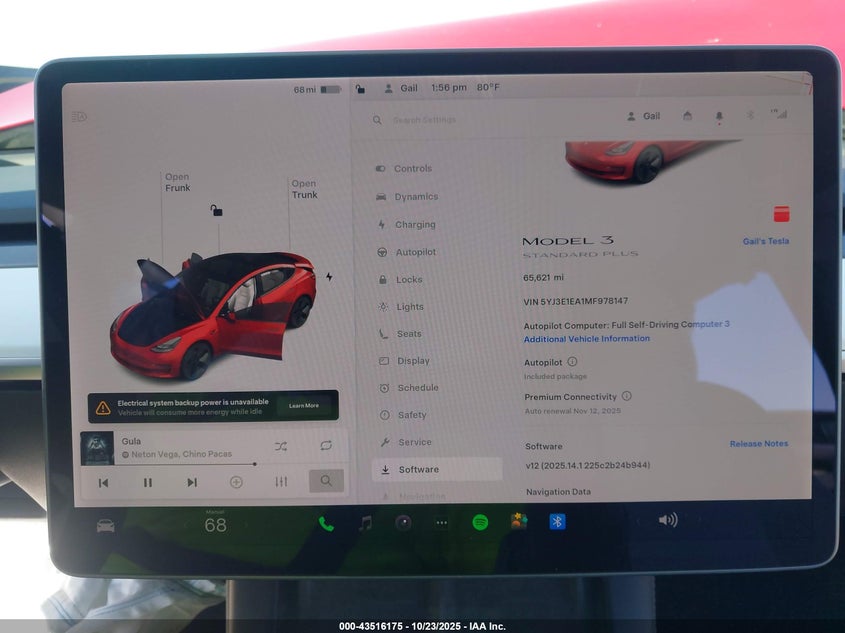
Task: Toggle repeat for the current song
Action: pos(326,446)
